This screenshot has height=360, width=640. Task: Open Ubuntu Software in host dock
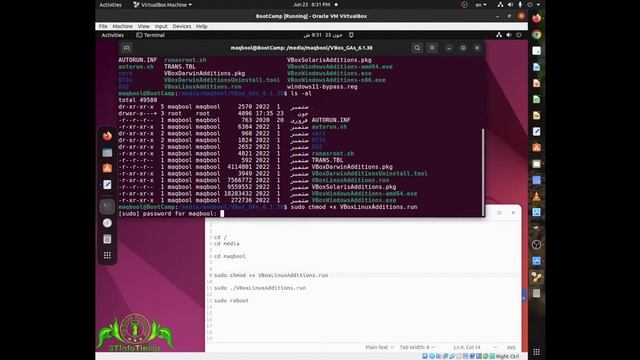537,148
